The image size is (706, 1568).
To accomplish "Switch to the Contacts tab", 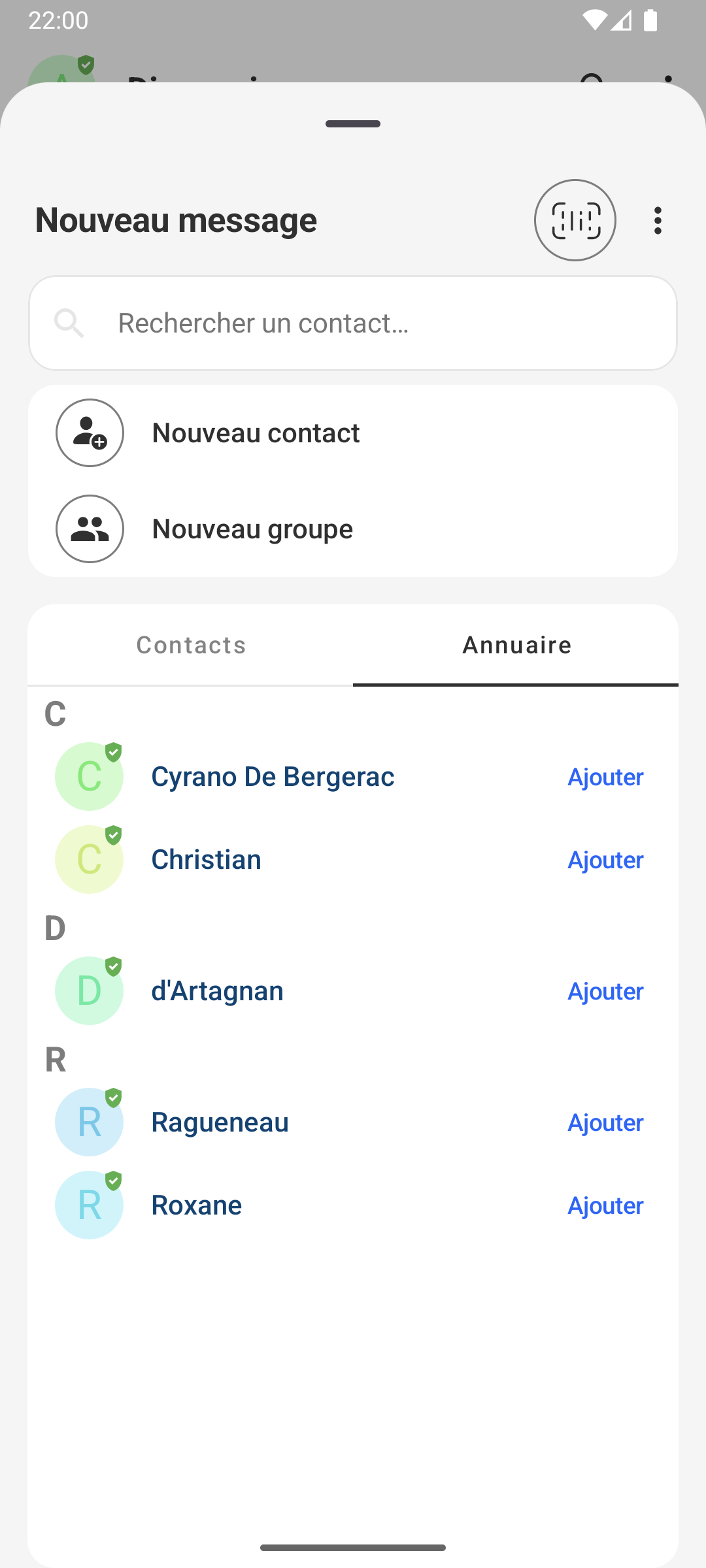I will pos(191,645).
